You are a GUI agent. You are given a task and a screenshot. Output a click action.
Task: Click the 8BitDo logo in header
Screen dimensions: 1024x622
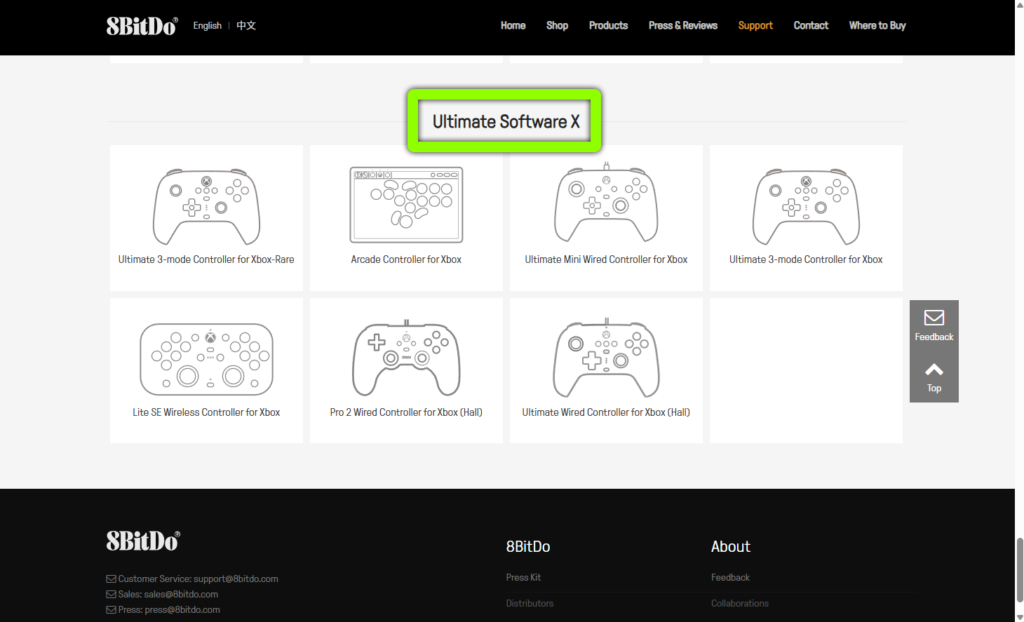point(142,26)
